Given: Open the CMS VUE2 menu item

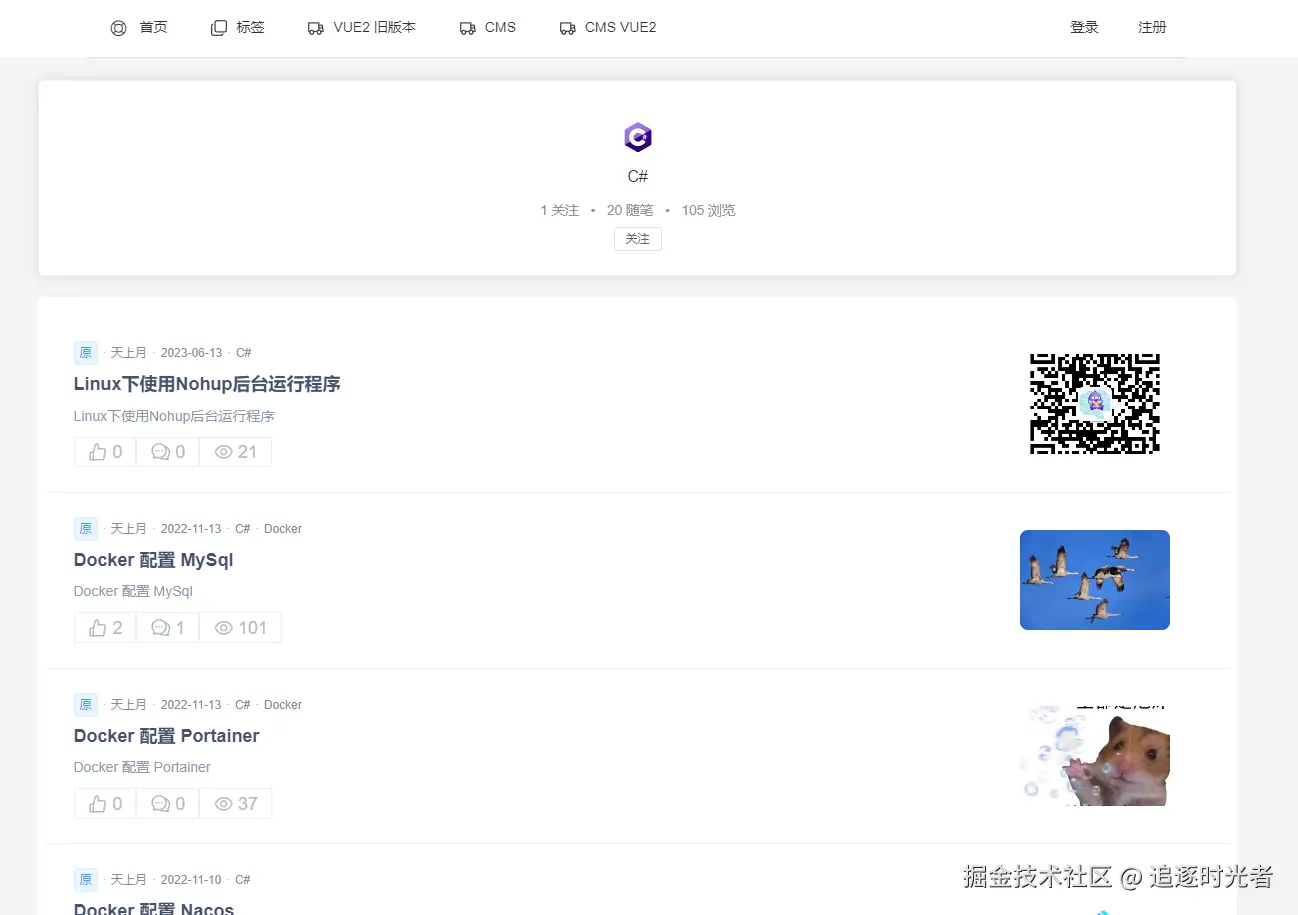Looking at the screenshot, I should tap(608, 28).
